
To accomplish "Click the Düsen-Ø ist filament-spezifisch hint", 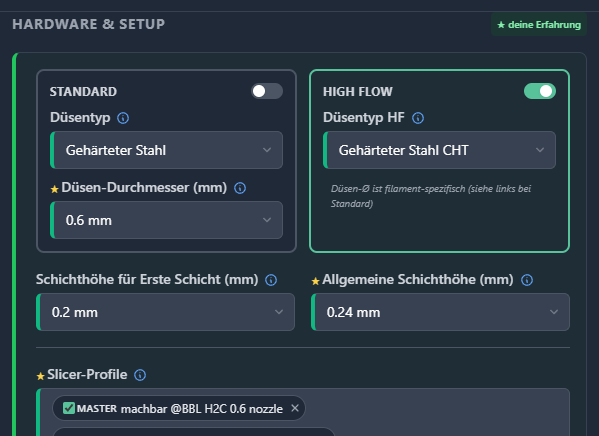I will (431, 196).
